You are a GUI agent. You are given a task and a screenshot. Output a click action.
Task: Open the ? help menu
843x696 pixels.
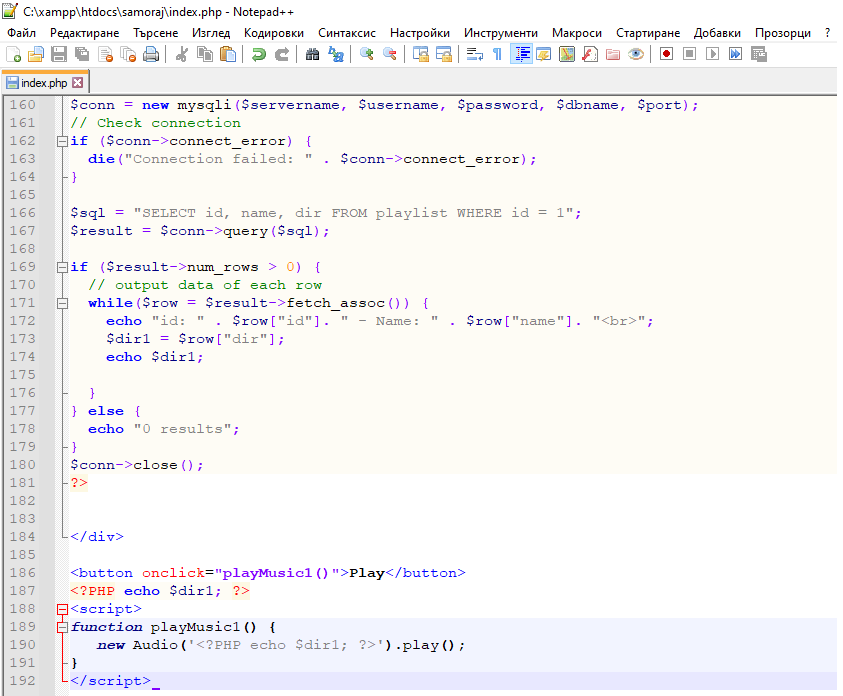(x=827, y=33)
